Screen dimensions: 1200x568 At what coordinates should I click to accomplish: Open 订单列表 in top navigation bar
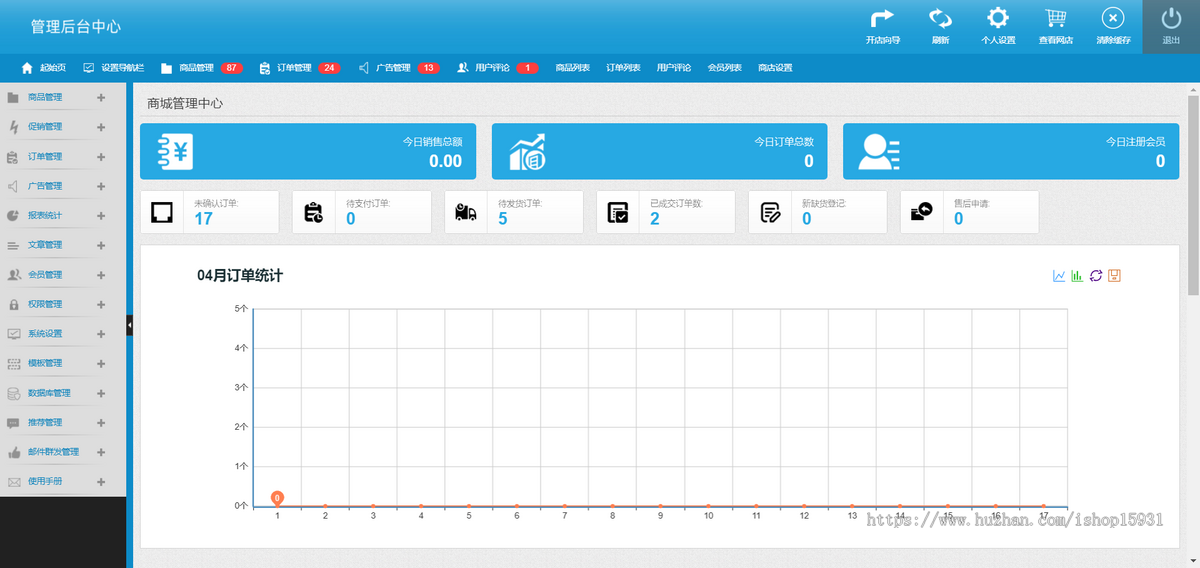pos(623,68)
